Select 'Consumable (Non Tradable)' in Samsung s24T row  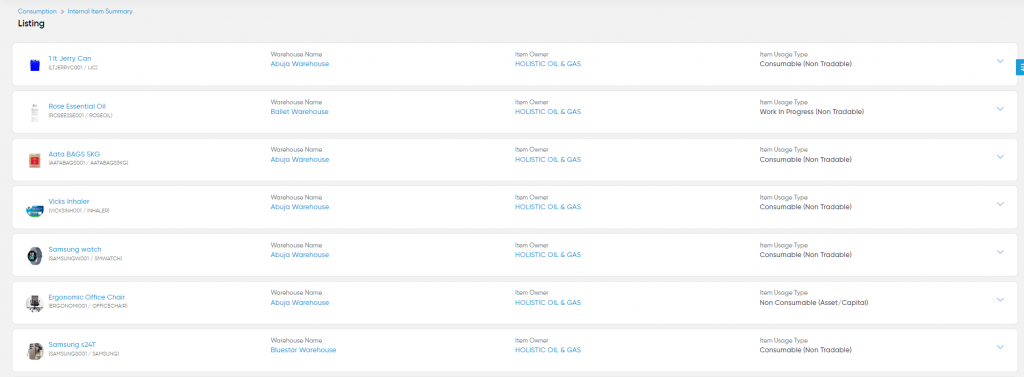pos(805,350)
